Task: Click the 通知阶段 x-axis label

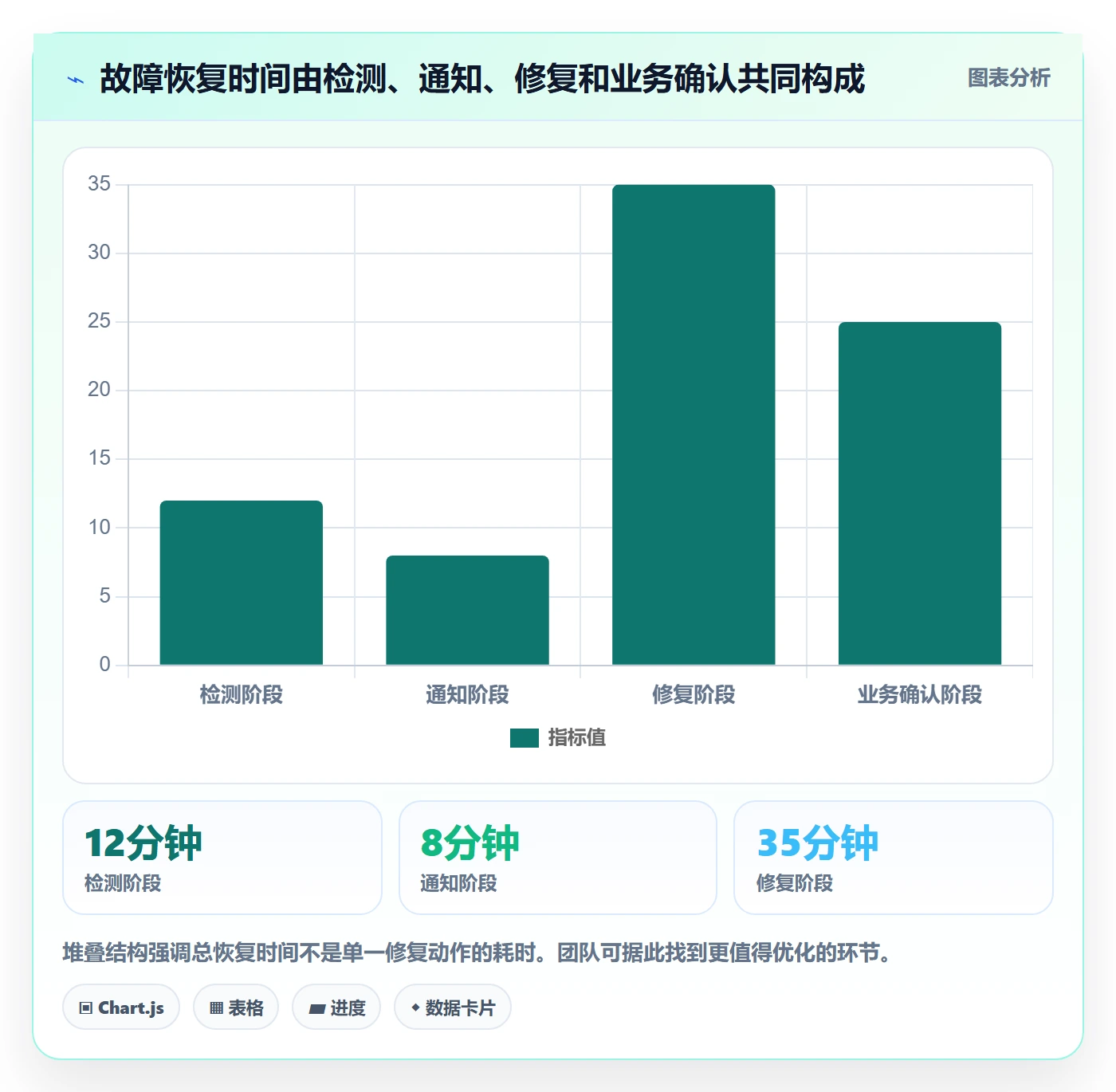Action: 467,695
